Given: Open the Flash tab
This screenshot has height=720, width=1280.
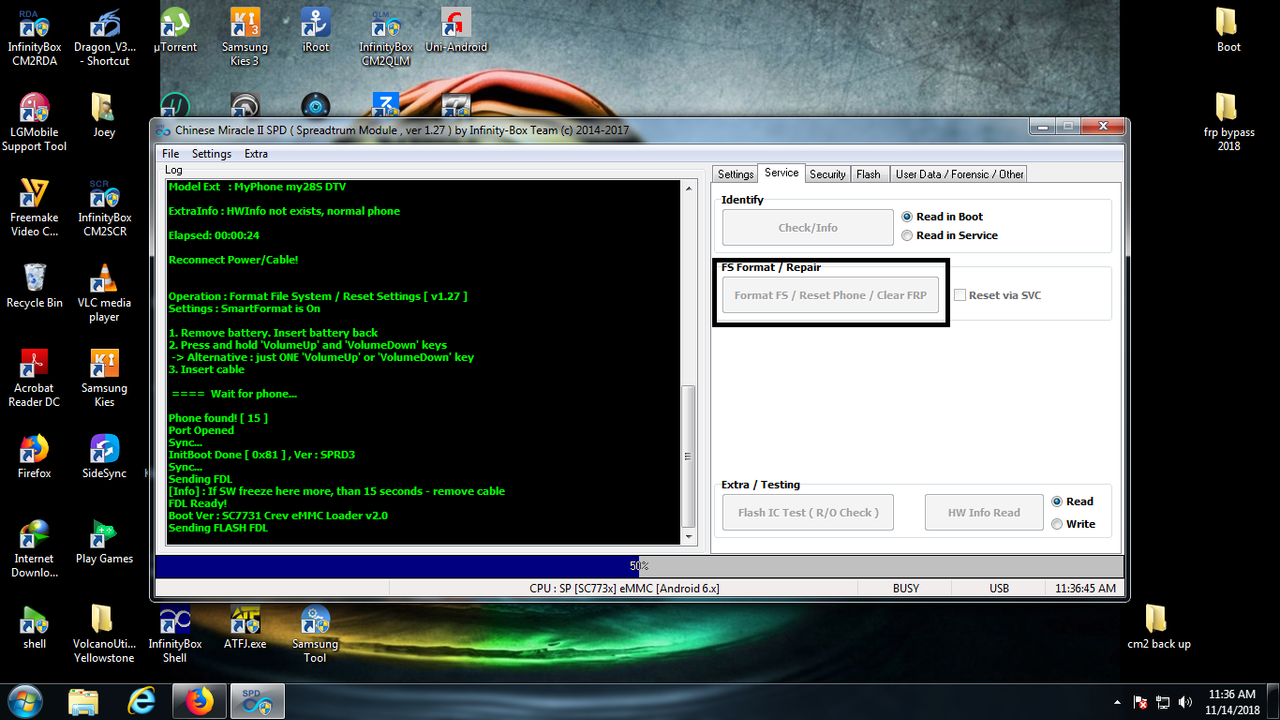Looking at the screenshot, I should click(869, 173).
